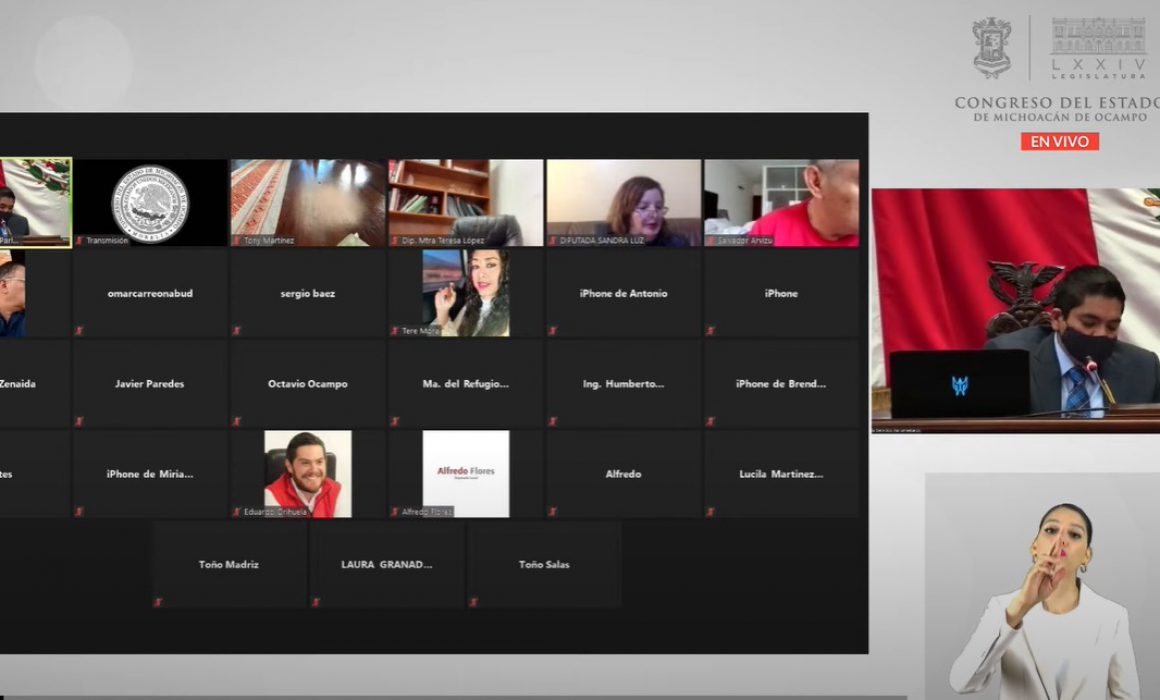Click the "Transmisión" name label
Viewport: 1160px width, 700px height.
pyautogui.click(x=107, y=240)
